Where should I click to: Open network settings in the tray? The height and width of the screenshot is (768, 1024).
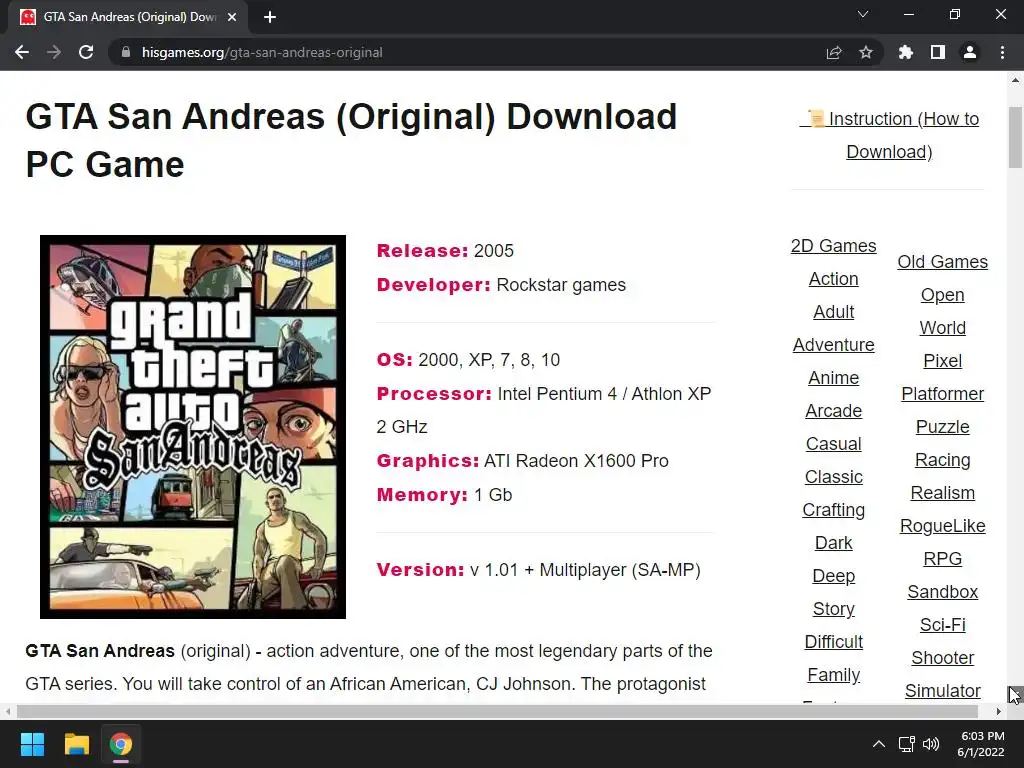click(x=906, y=744)
